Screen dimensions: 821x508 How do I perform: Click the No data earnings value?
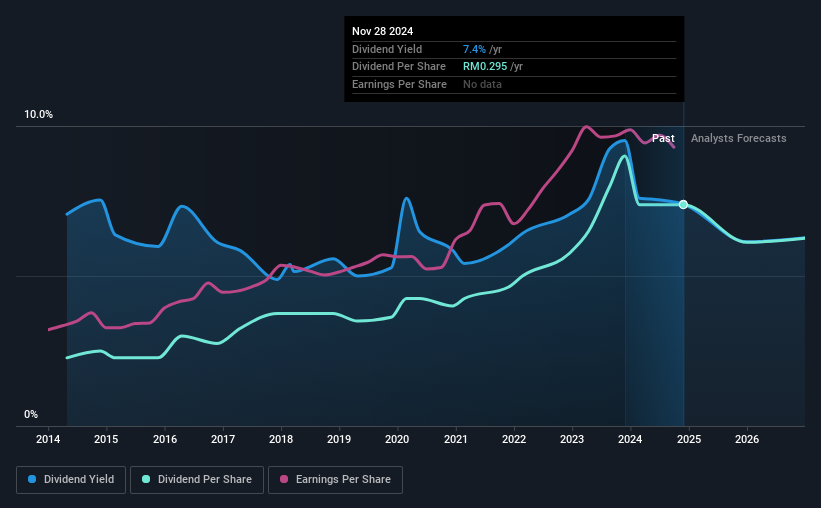pos(482,84)
